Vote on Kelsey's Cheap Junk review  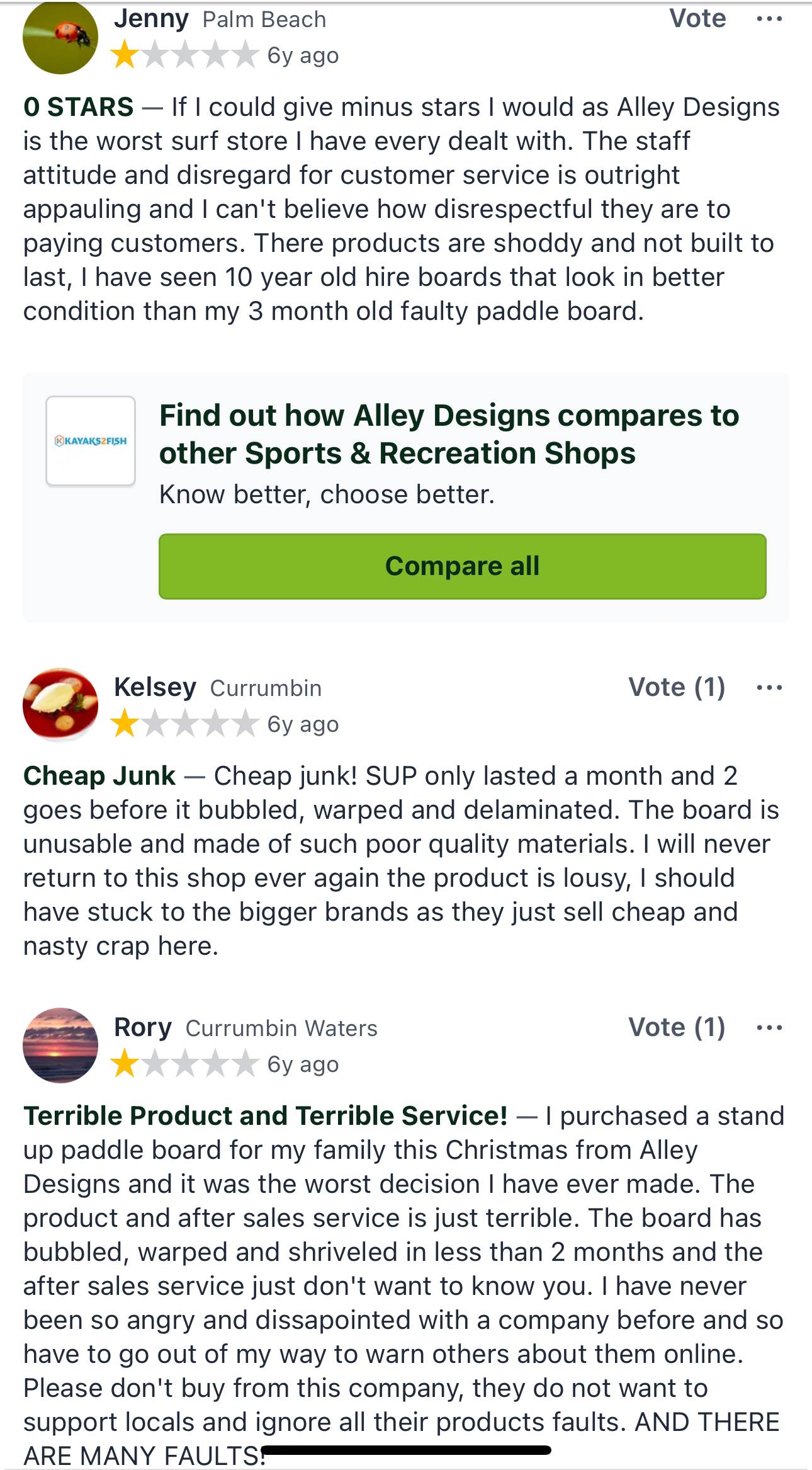(x=677, y=687)
